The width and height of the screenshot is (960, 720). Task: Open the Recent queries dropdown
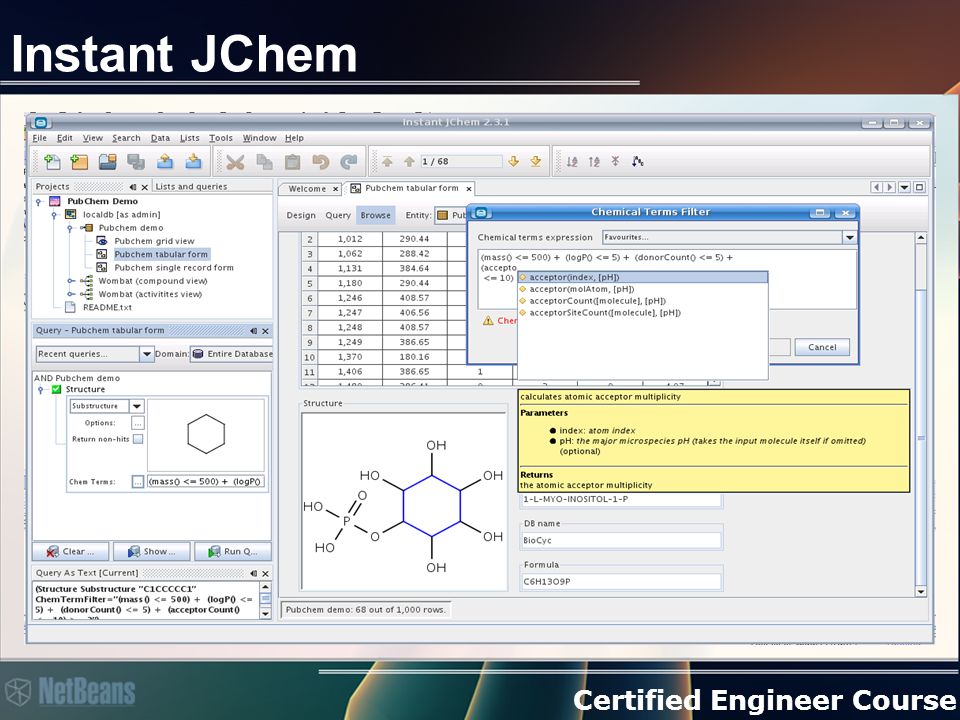click(x=146, y=354)
